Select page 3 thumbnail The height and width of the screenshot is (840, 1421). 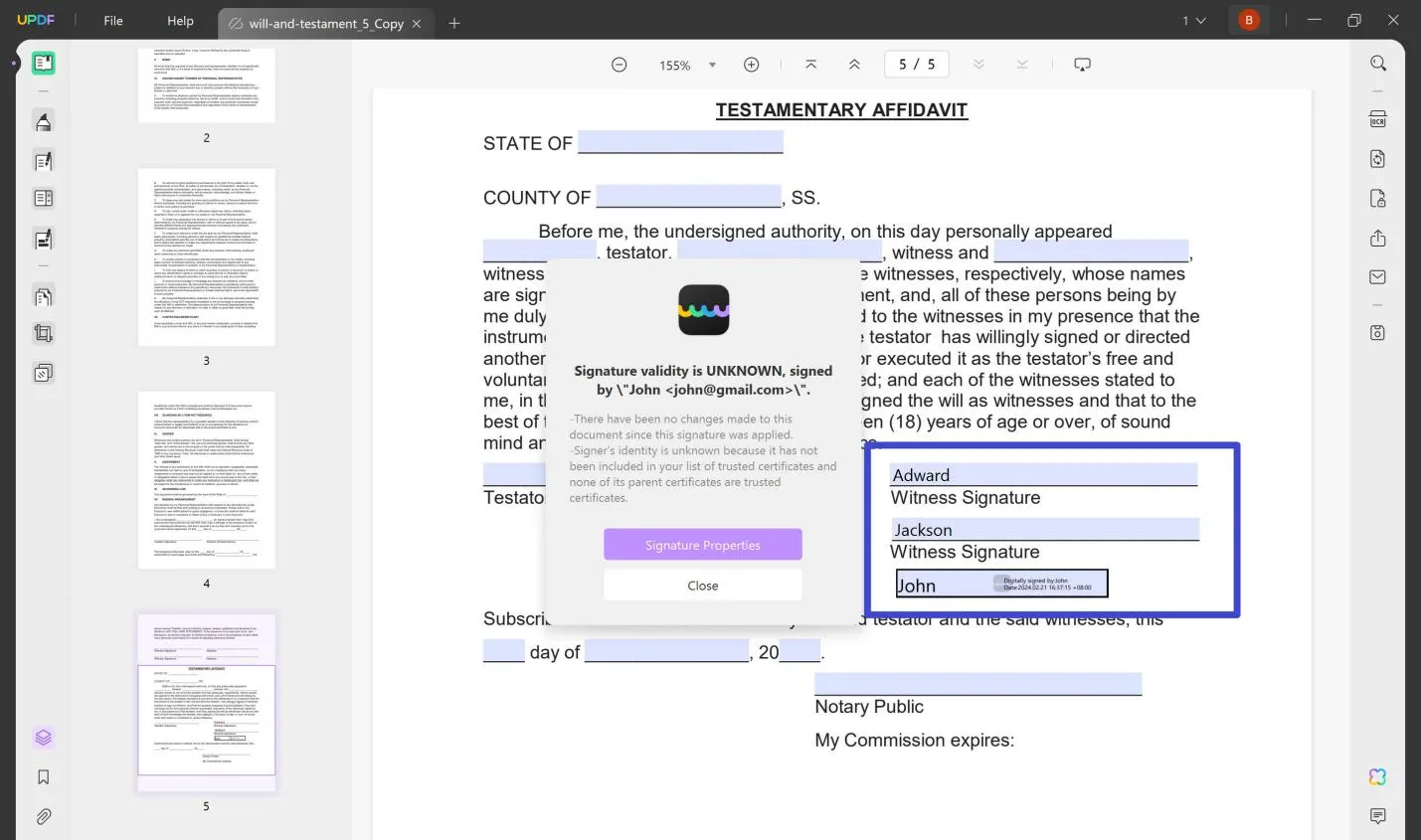click(206, 257)
